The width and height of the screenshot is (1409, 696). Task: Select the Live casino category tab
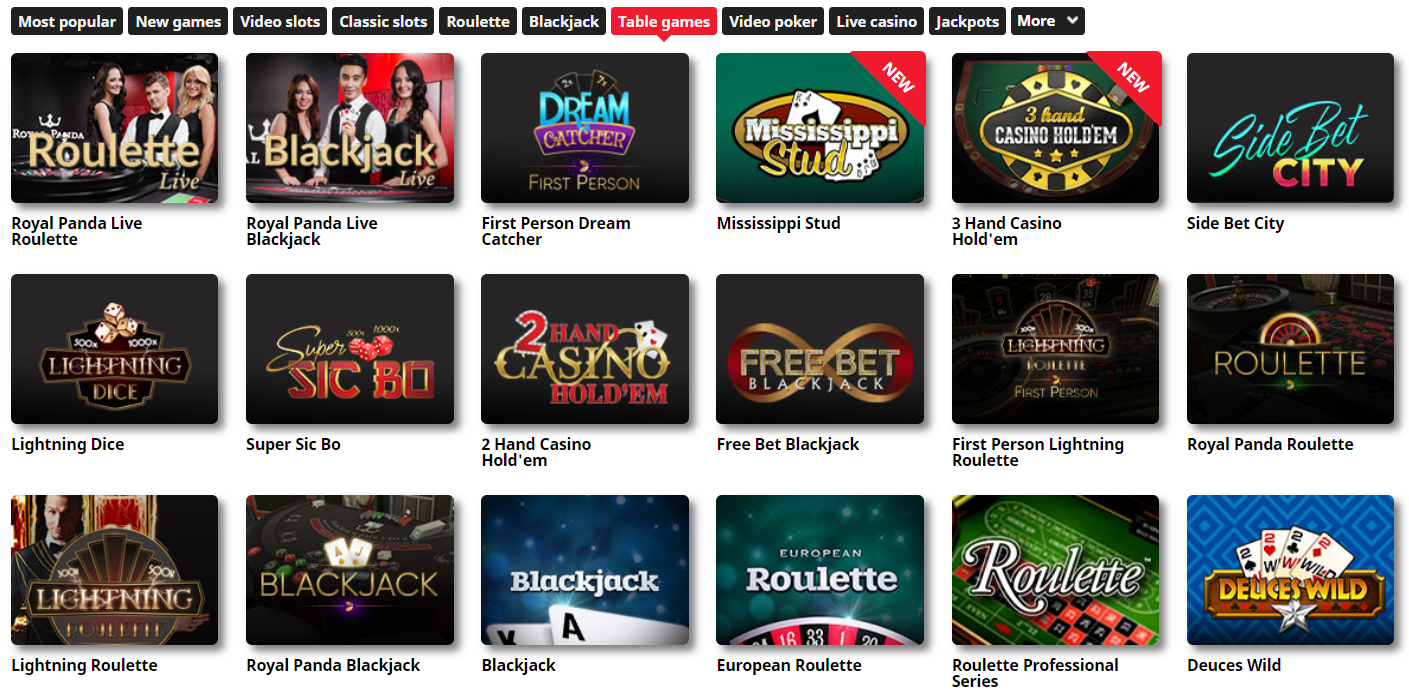point(876,21)
